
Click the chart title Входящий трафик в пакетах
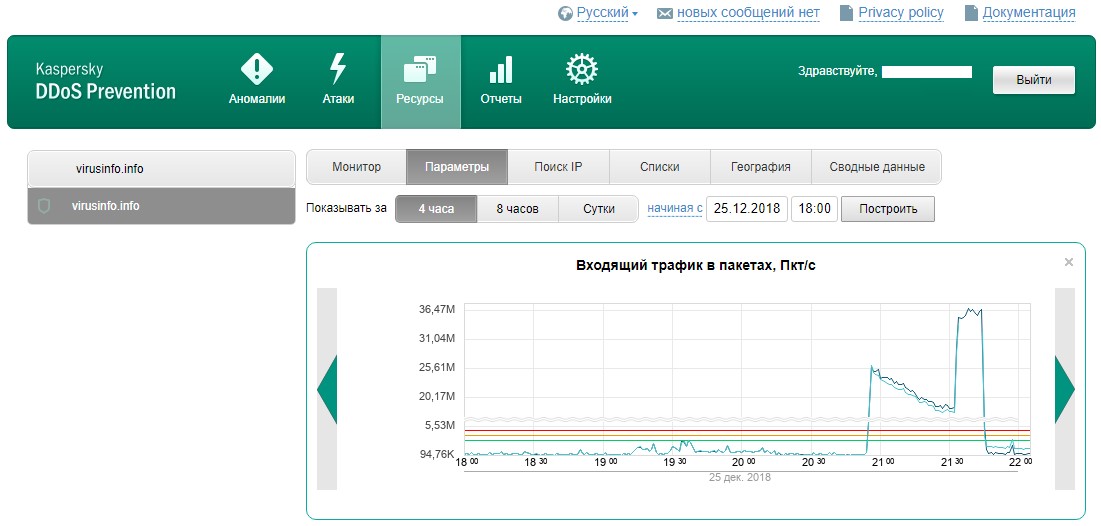click(x=695, y=265)
